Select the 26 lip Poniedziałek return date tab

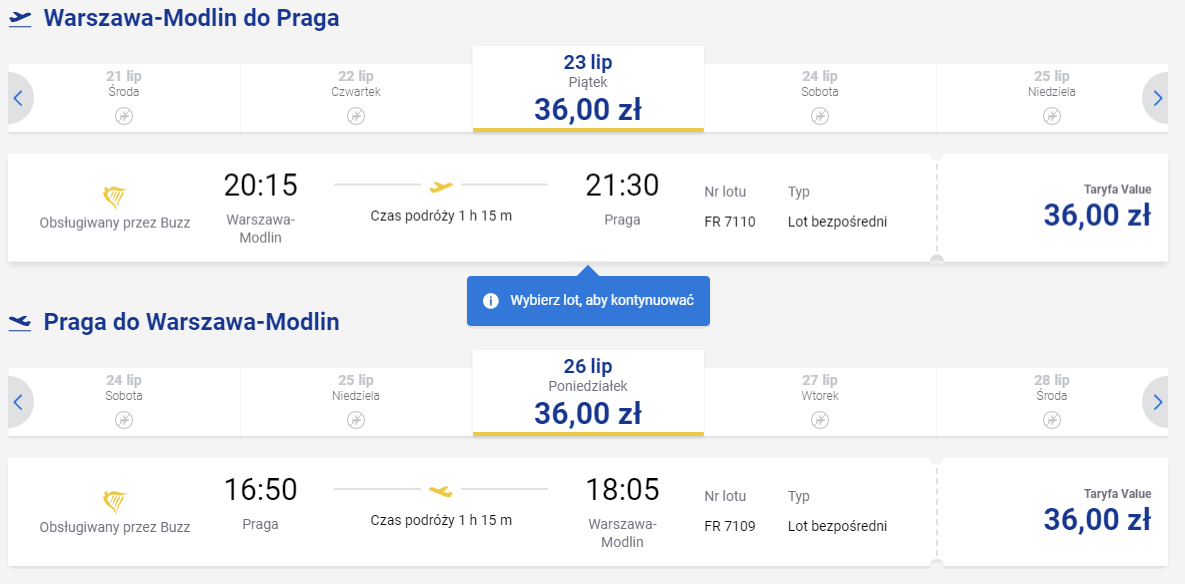588,393
